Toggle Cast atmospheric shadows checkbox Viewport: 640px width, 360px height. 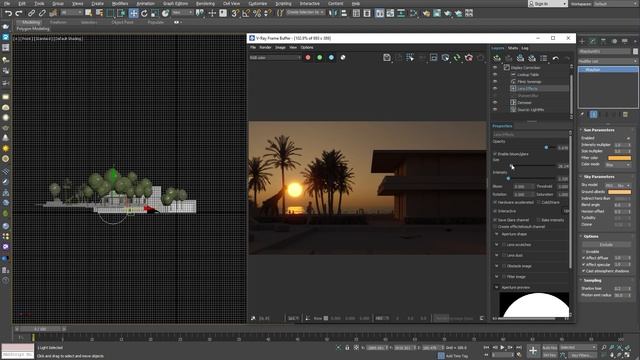[x=584, y=271]
